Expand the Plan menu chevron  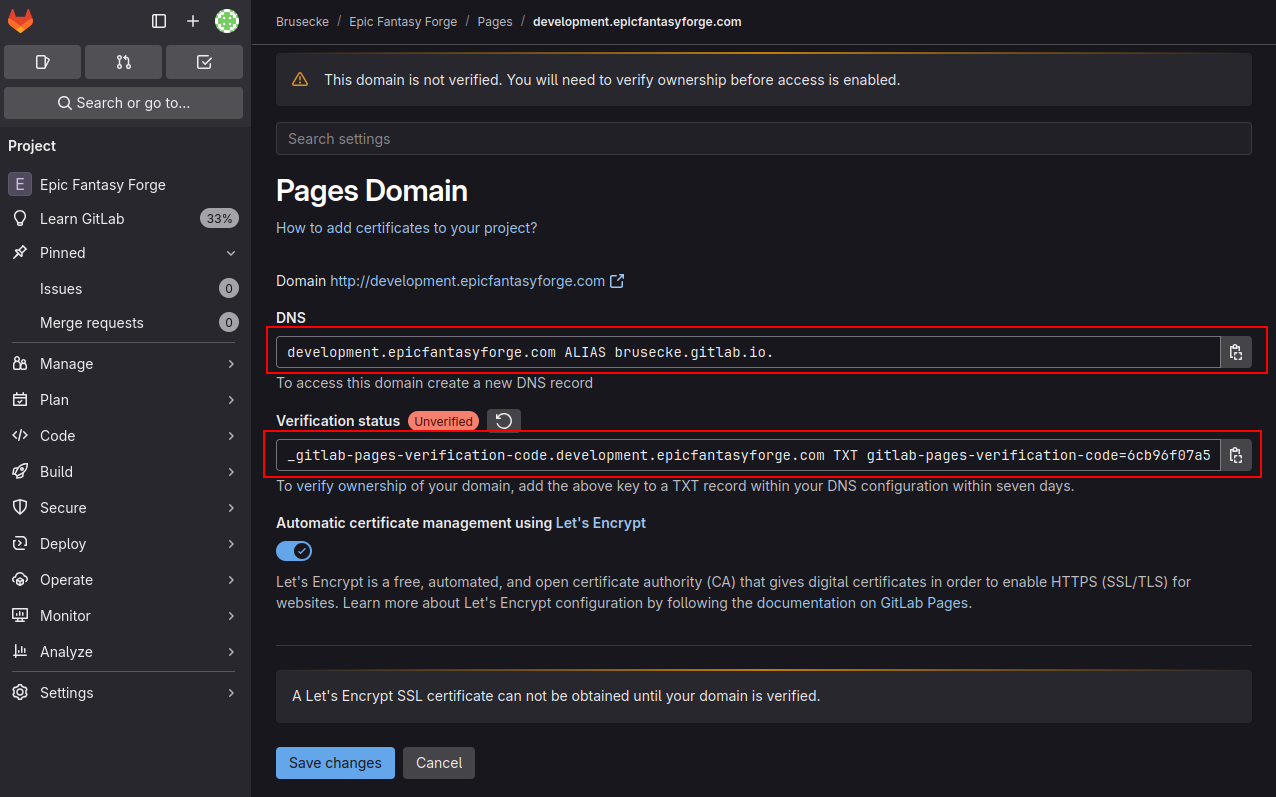(x=231, y=400)
